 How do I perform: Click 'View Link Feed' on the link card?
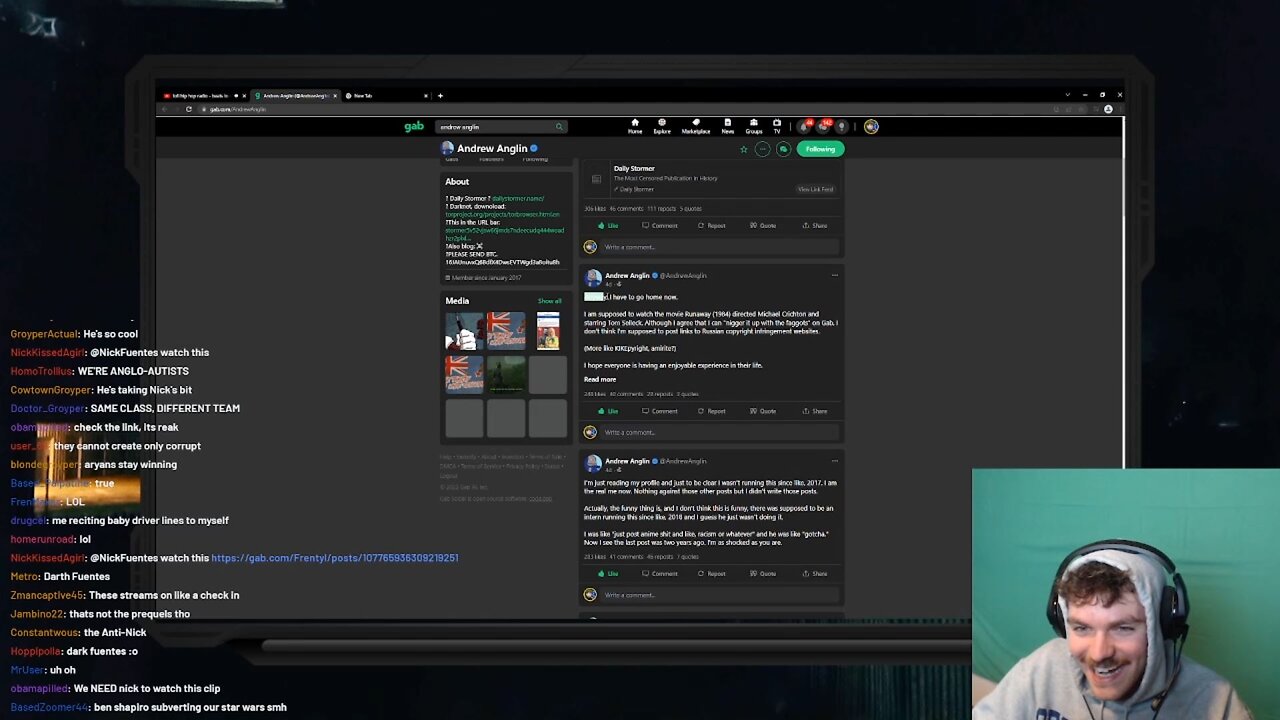coord(815,189)
